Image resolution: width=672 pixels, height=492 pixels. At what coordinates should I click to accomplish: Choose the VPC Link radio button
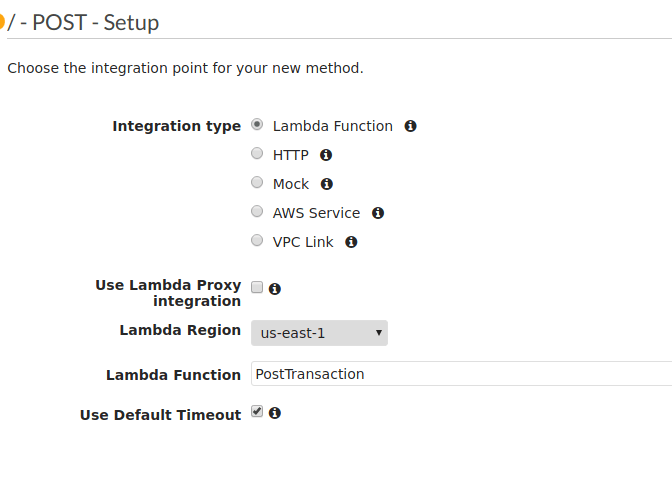257,241
